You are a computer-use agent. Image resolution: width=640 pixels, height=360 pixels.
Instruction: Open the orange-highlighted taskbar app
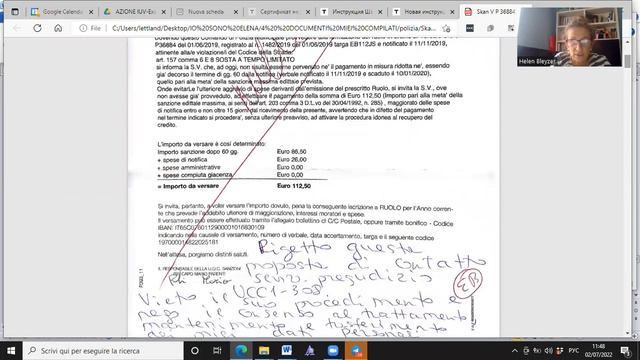356,351
